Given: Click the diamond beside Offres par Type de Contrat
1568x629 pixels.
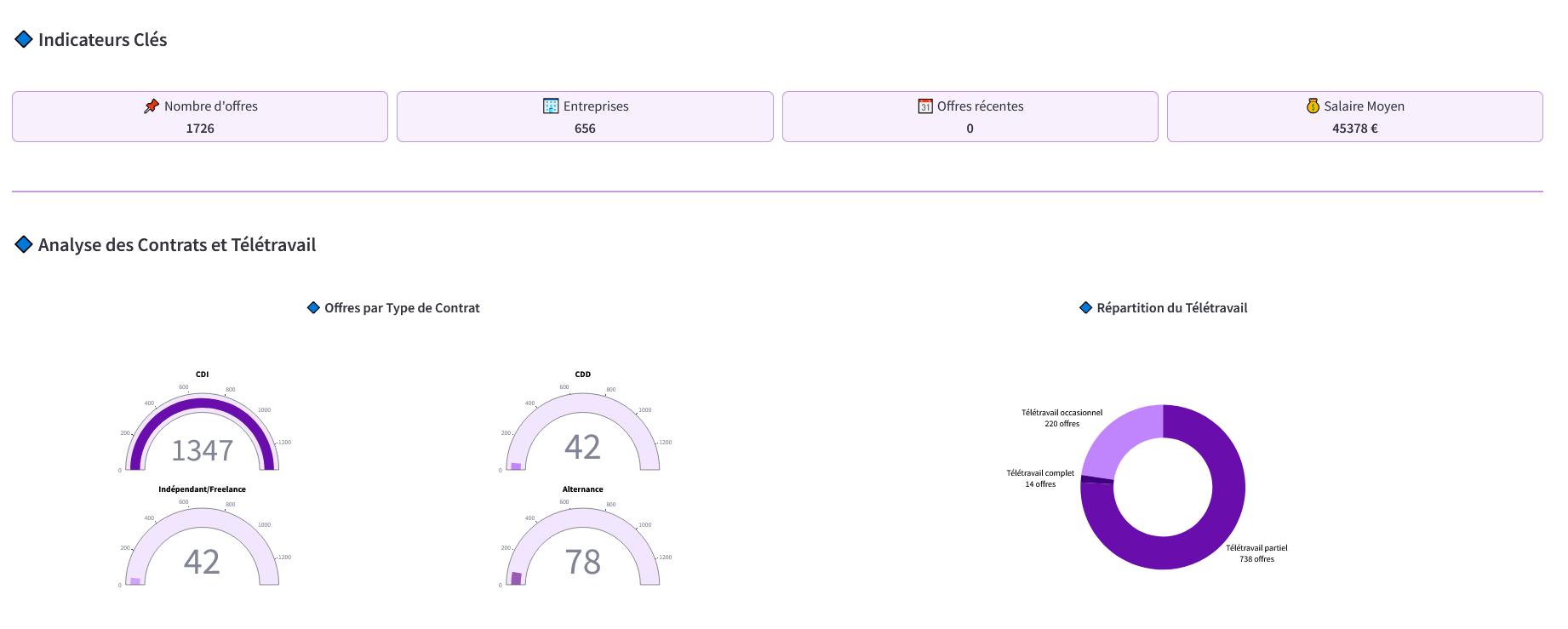Looking at the screenshot, I should [x=313, y=308].
